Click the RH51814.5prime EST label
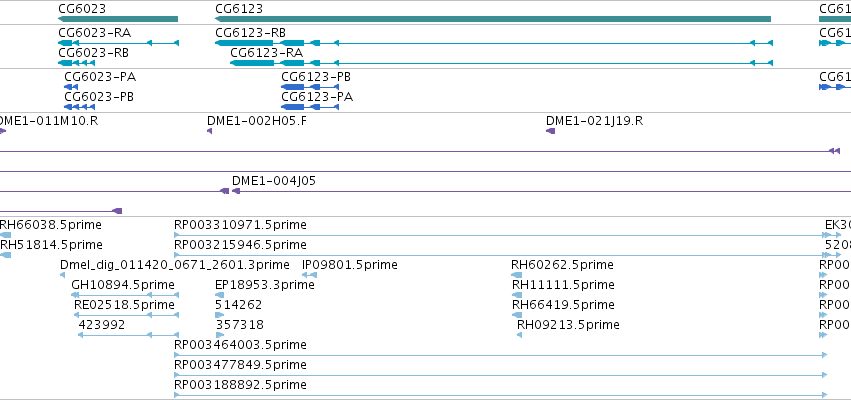The image size is (851, 400). (51, 245)
